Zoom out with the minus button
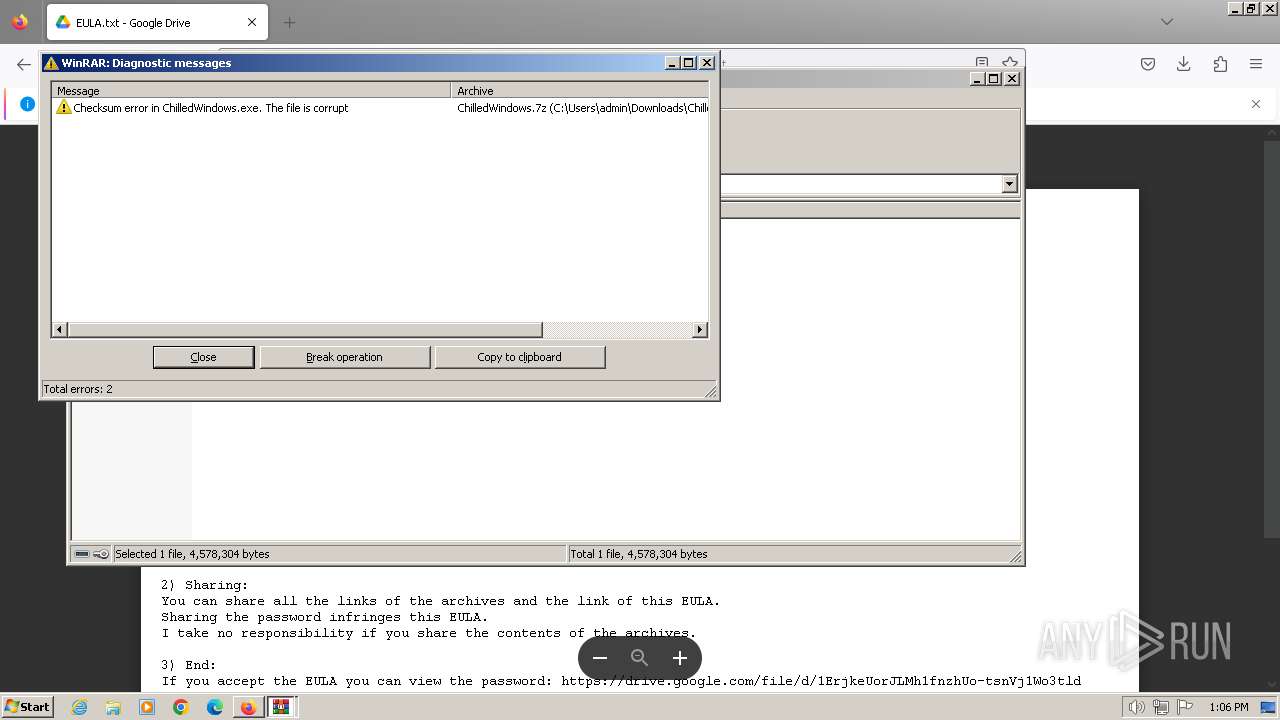Screen dimensions: 1280x720 pos(600,658)
